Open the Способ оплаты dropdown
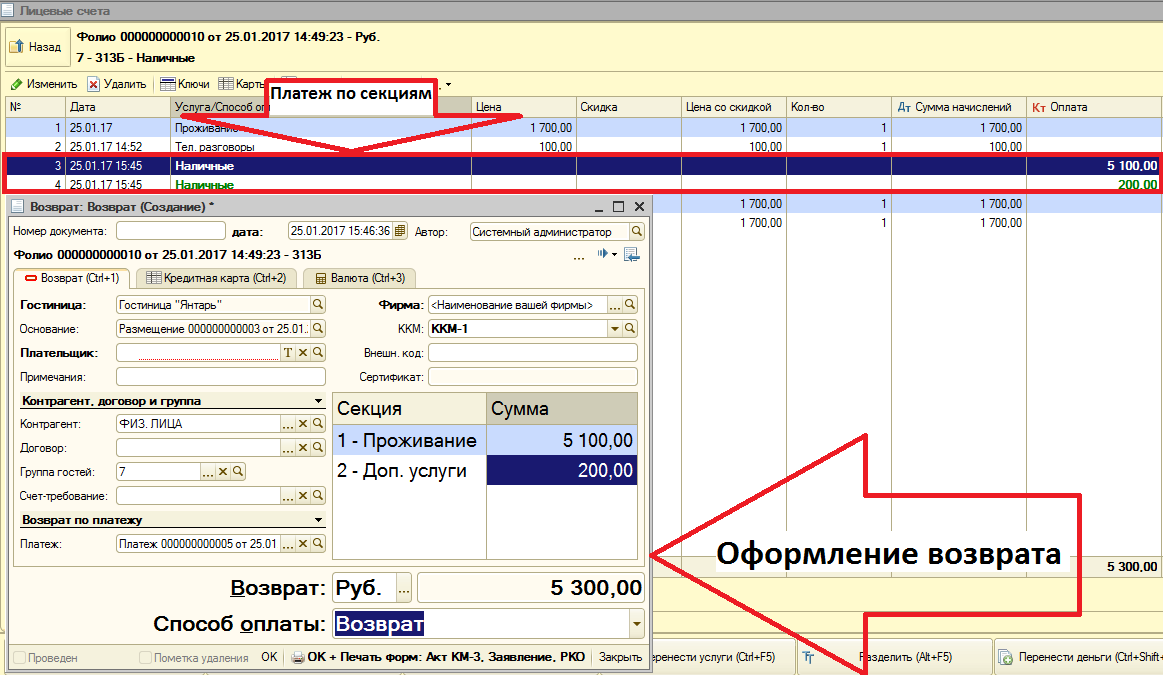The width and height of the screenshot is (1163, 675). click(636, 624)
